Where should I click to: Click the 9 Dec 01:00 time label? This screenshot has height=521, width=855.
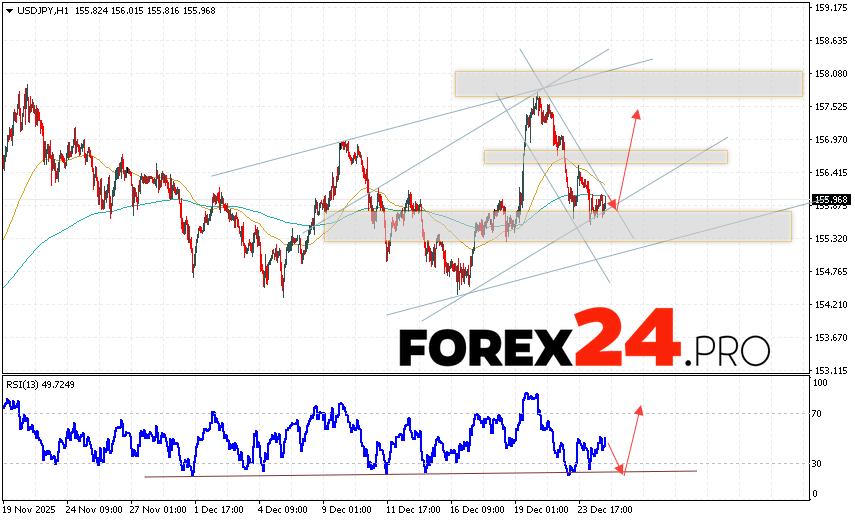pos(346,508)
